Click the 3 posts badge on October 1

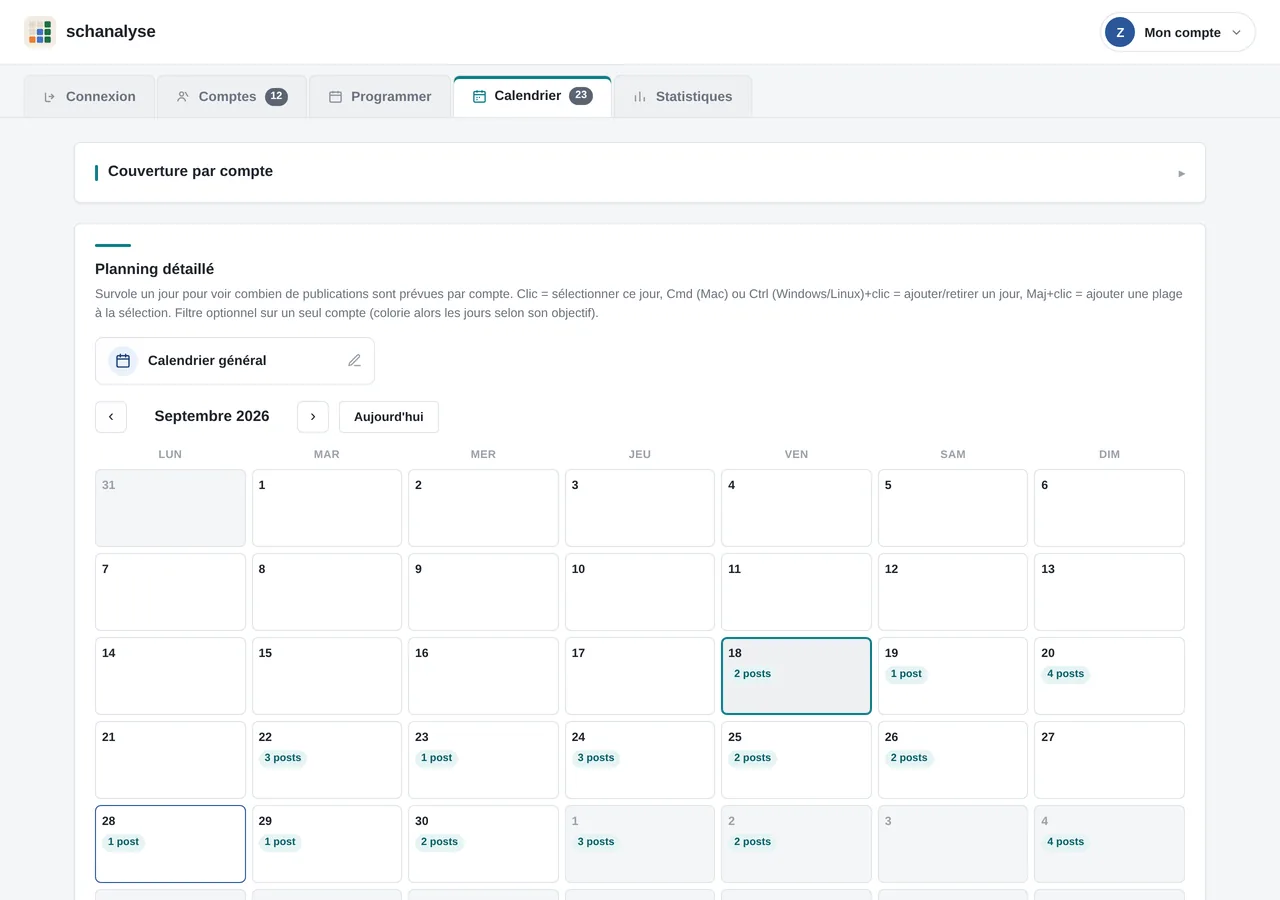point(596,842)
